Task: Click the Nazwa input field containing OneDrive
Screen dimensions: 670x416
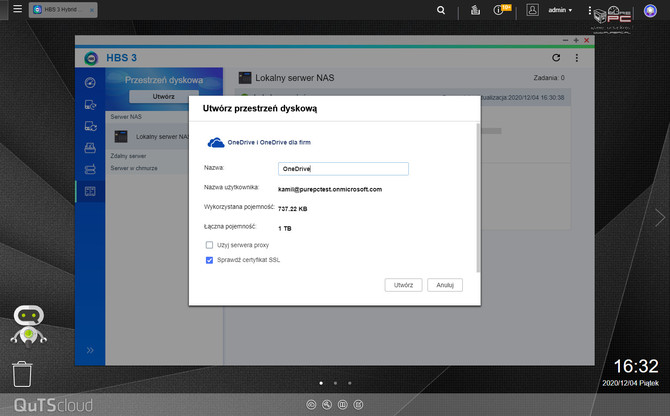Action: pyautogui.click(x=343, y=169)
